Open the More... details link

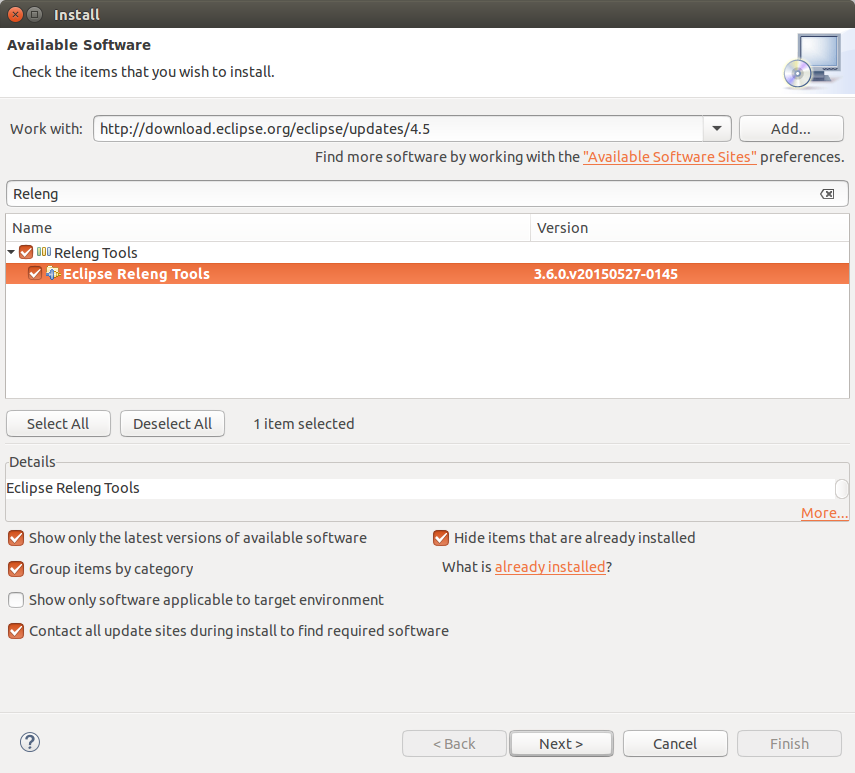[x=824, y=513]
